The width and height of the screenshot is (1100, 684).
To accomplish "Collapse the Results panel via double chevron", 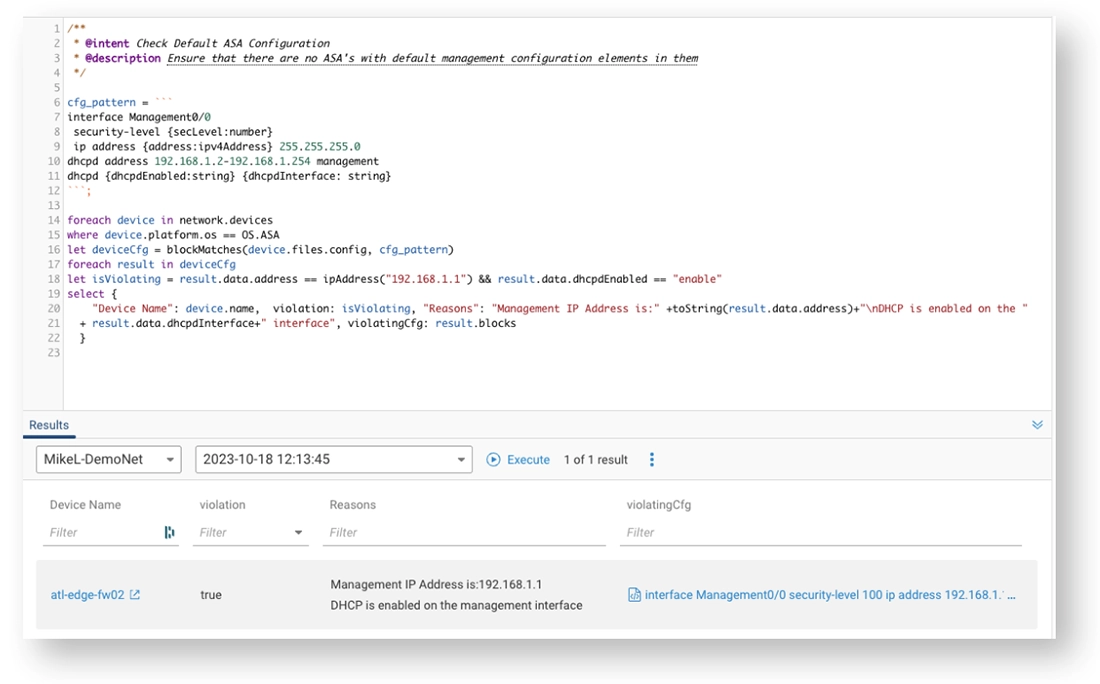I will click(1037, 424).
